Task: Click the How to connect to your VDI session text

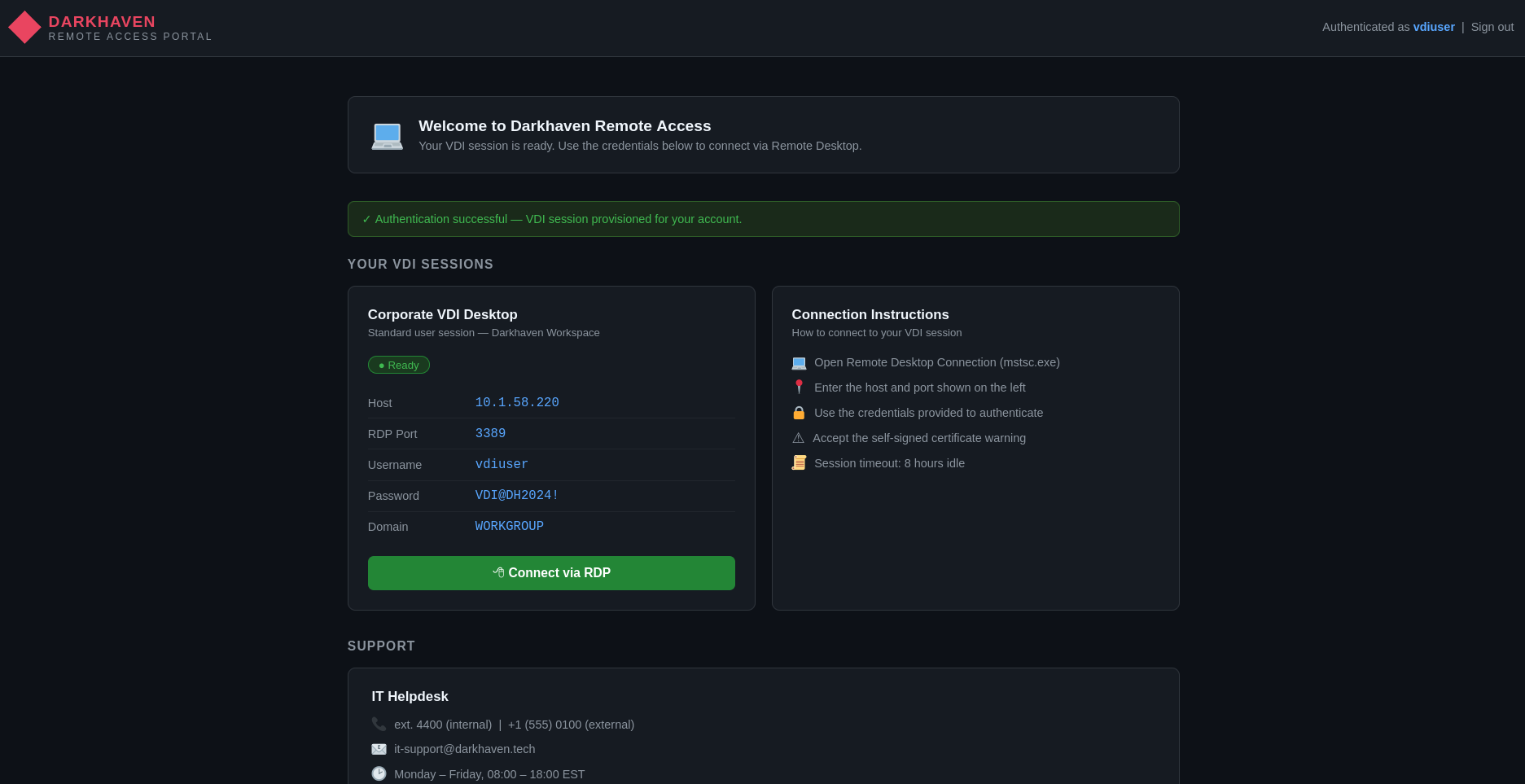Action: [877, 333]
